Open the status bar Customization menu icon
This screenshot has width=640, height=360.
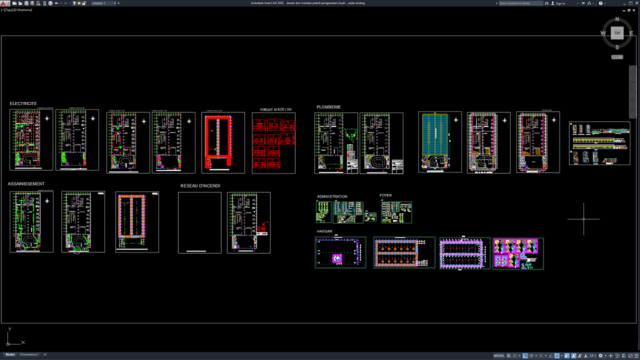click(x=636, y=356)
